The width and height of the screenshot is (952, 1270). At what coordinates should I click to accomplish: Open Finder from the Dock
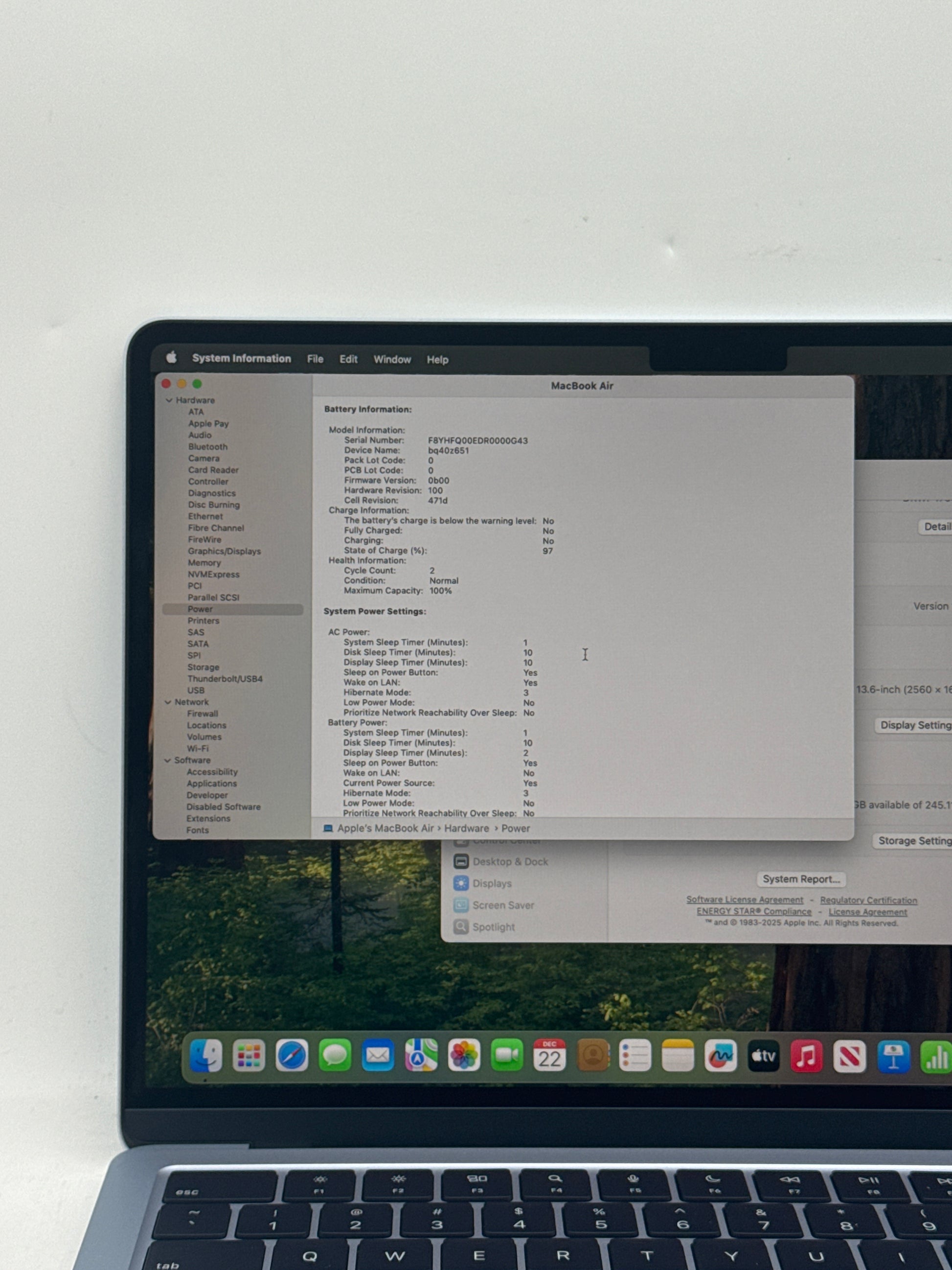click(206, 1055)
